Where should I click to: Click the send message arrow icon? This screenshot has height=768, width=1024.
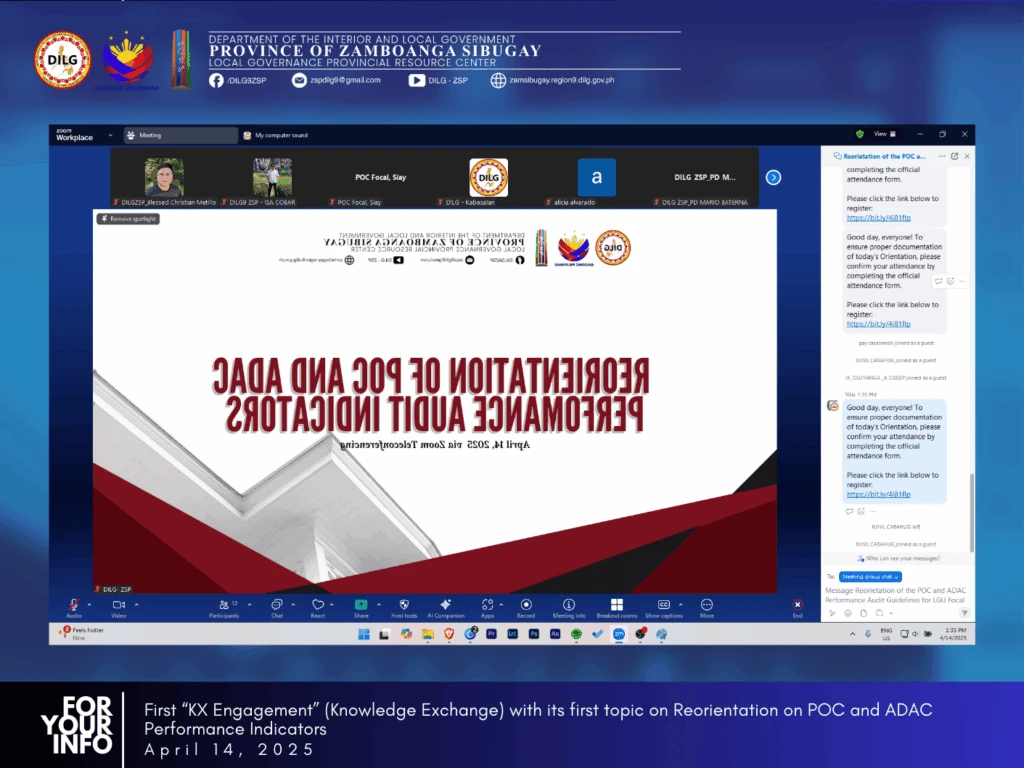964,613
